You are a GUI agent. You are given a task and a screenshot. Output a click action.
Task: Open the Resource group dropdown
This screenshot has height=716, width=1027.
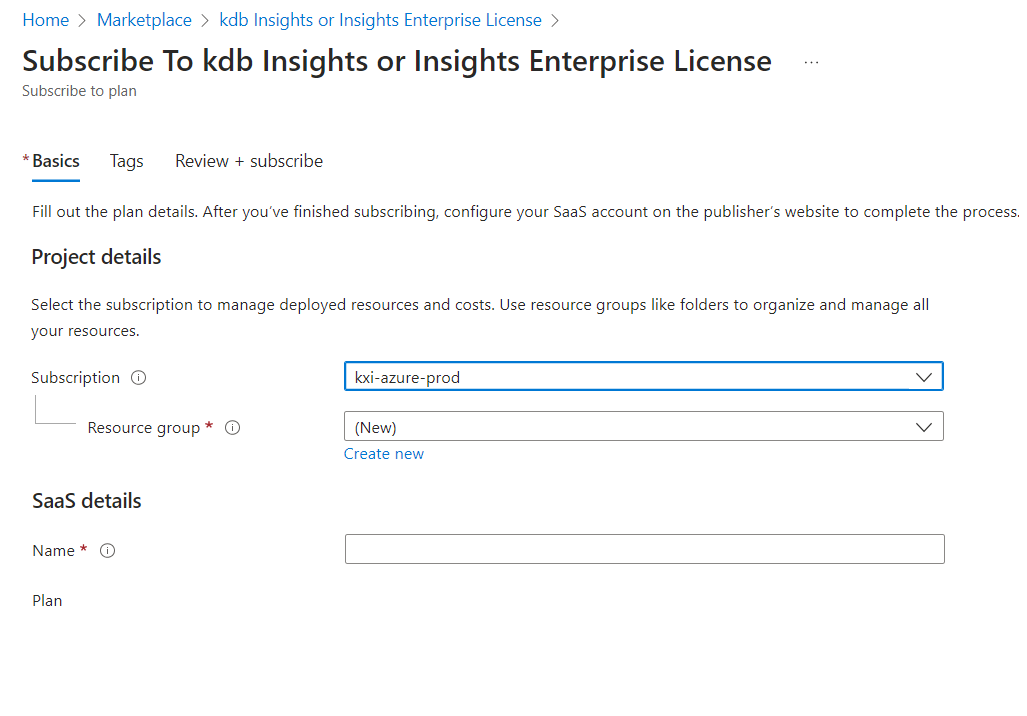pyautogui.click(x=643, y=427)
